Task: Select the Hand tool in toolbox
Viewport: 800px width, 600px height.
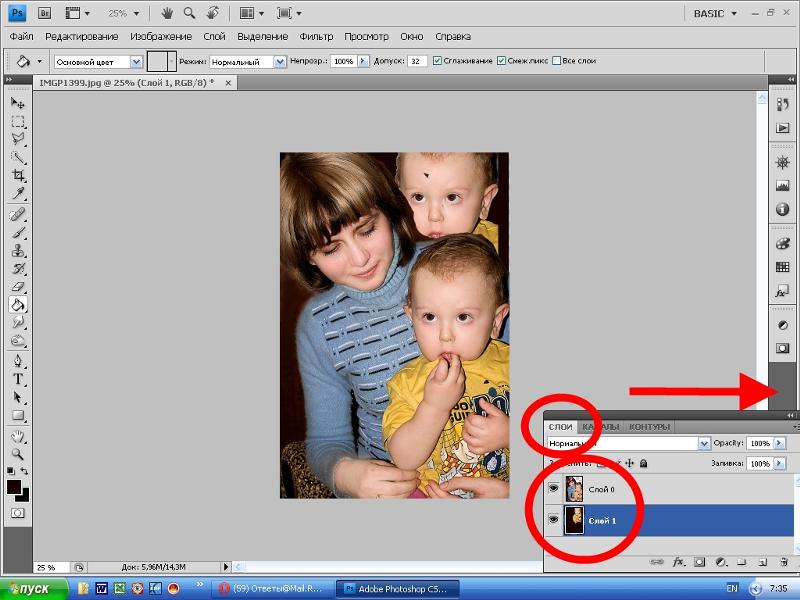Action: tap(18, 436)
